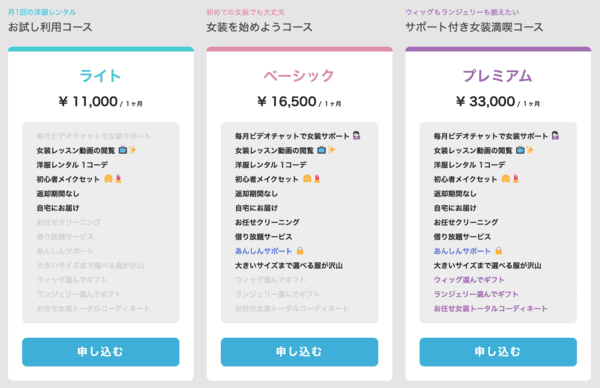Click TV icon next to ライト lesson videos
This screenshot has height=388, width=600.
(x=122, y=150)
